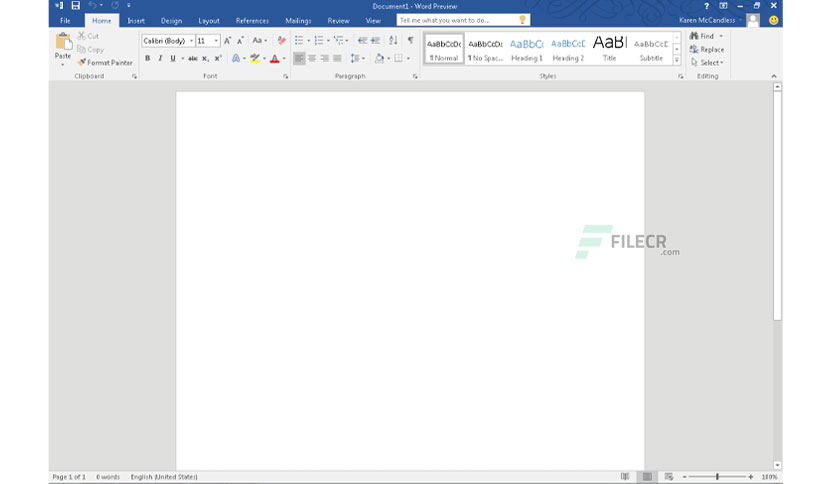The height and width of the screenshot is (484, 836).
Task: Apply subscript formatting
Action: pyautogui.click(x=205, y=59)
